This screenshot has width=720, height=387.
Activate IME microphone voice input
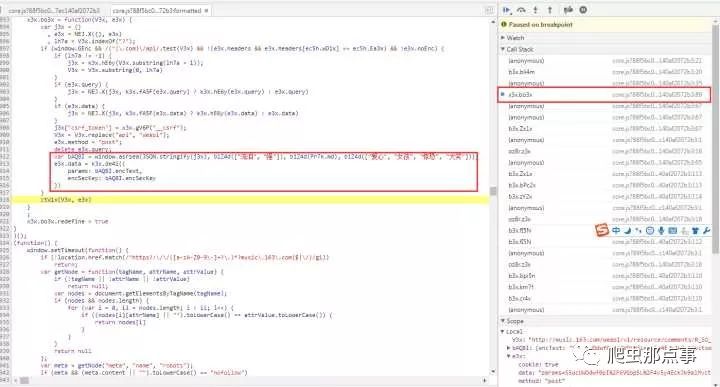click(661, 230)
